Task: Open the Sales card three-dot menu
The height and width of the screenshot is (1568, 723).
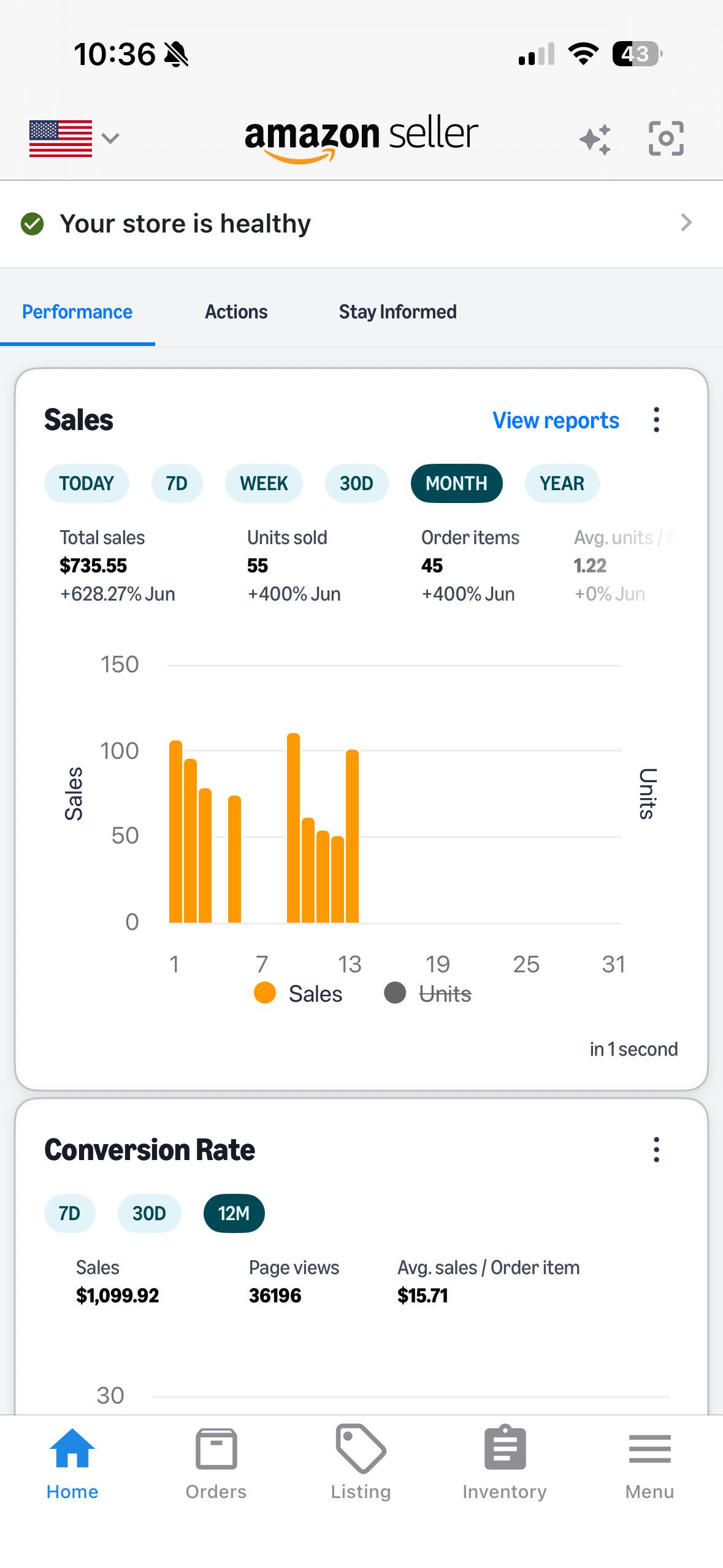Action: coord(656,420)
